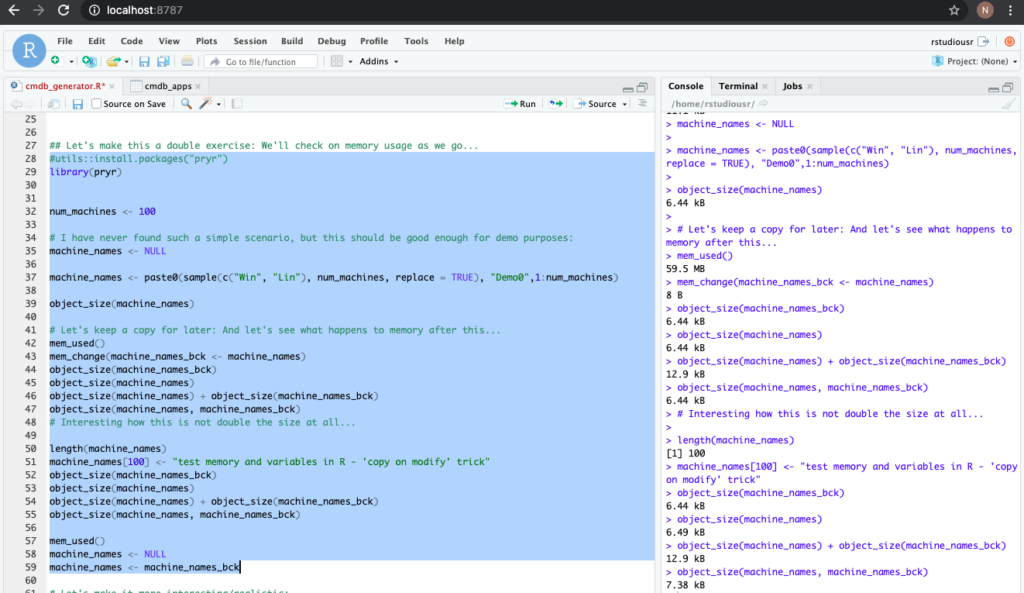This screenshot has width=1024, height=593.
Task: Click the Go to file/function field
Action: coord(261,61)
